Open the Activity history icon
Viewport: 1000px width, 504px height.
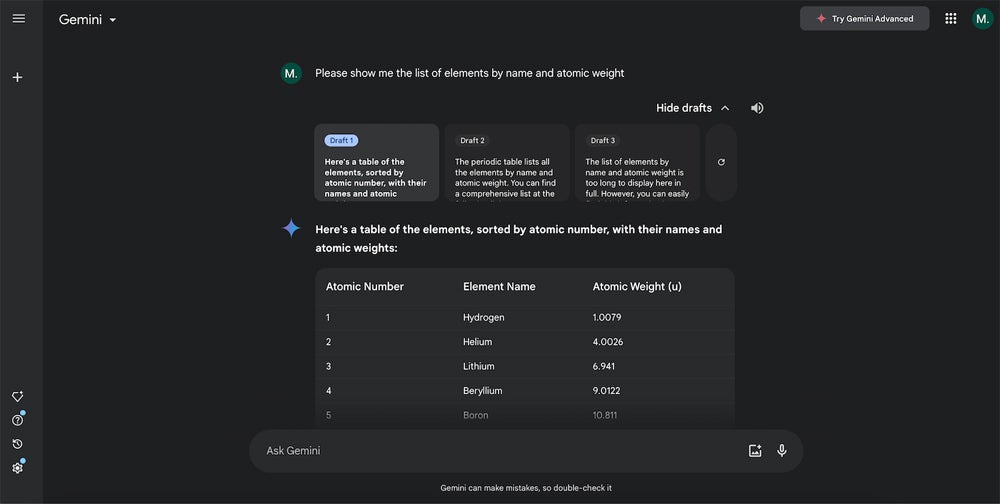pos(17,444)
